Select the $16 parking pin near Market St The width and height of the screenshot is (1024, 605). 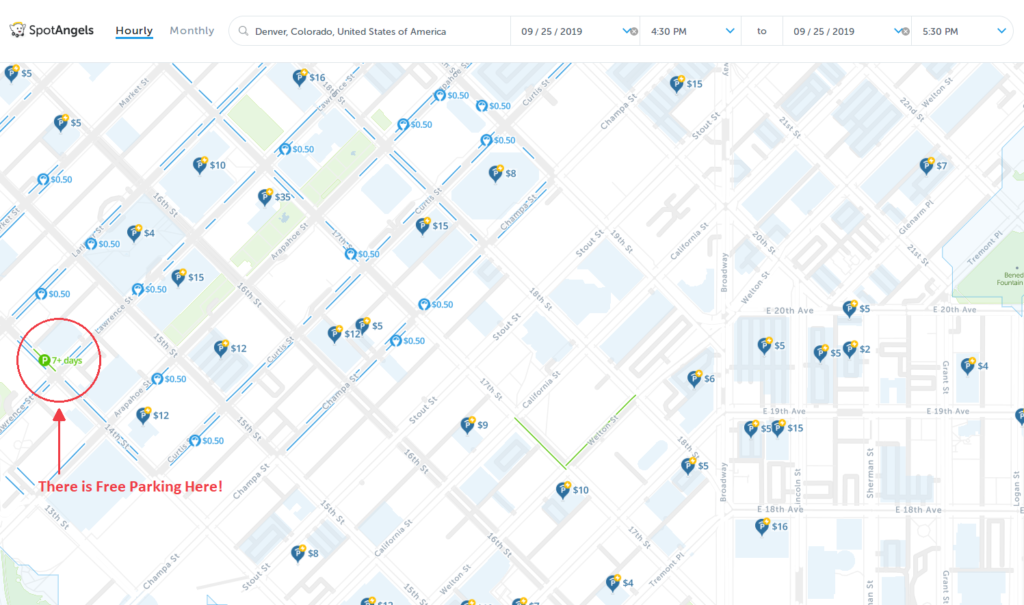[300, 78]
